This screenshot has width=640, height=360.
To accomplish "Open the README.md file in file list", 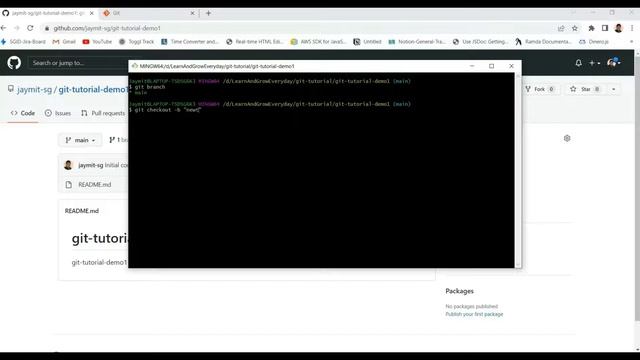I will (x=95, y=184).
